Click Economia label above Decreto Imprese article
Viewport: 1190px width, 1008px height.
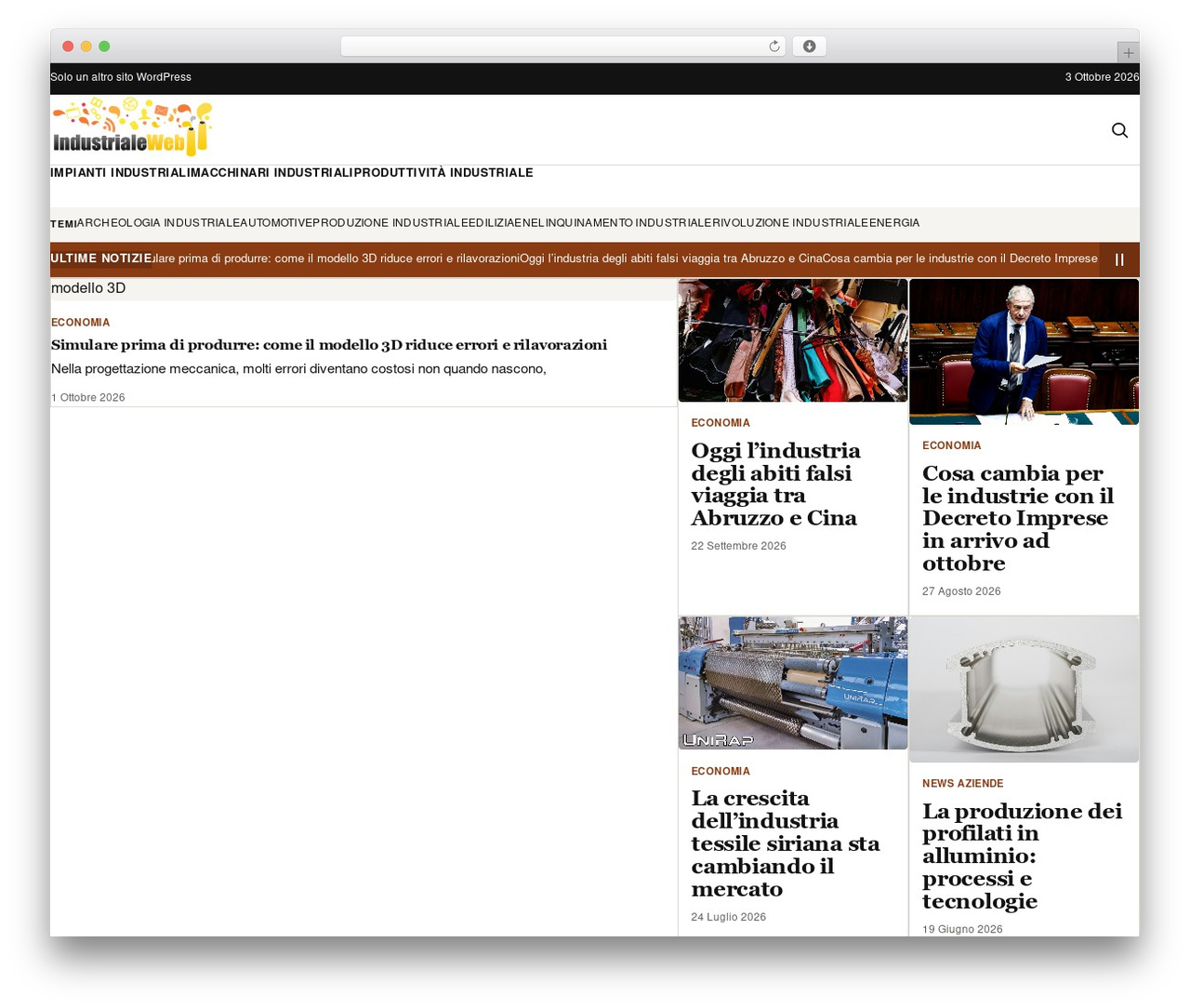pos(951,445)
